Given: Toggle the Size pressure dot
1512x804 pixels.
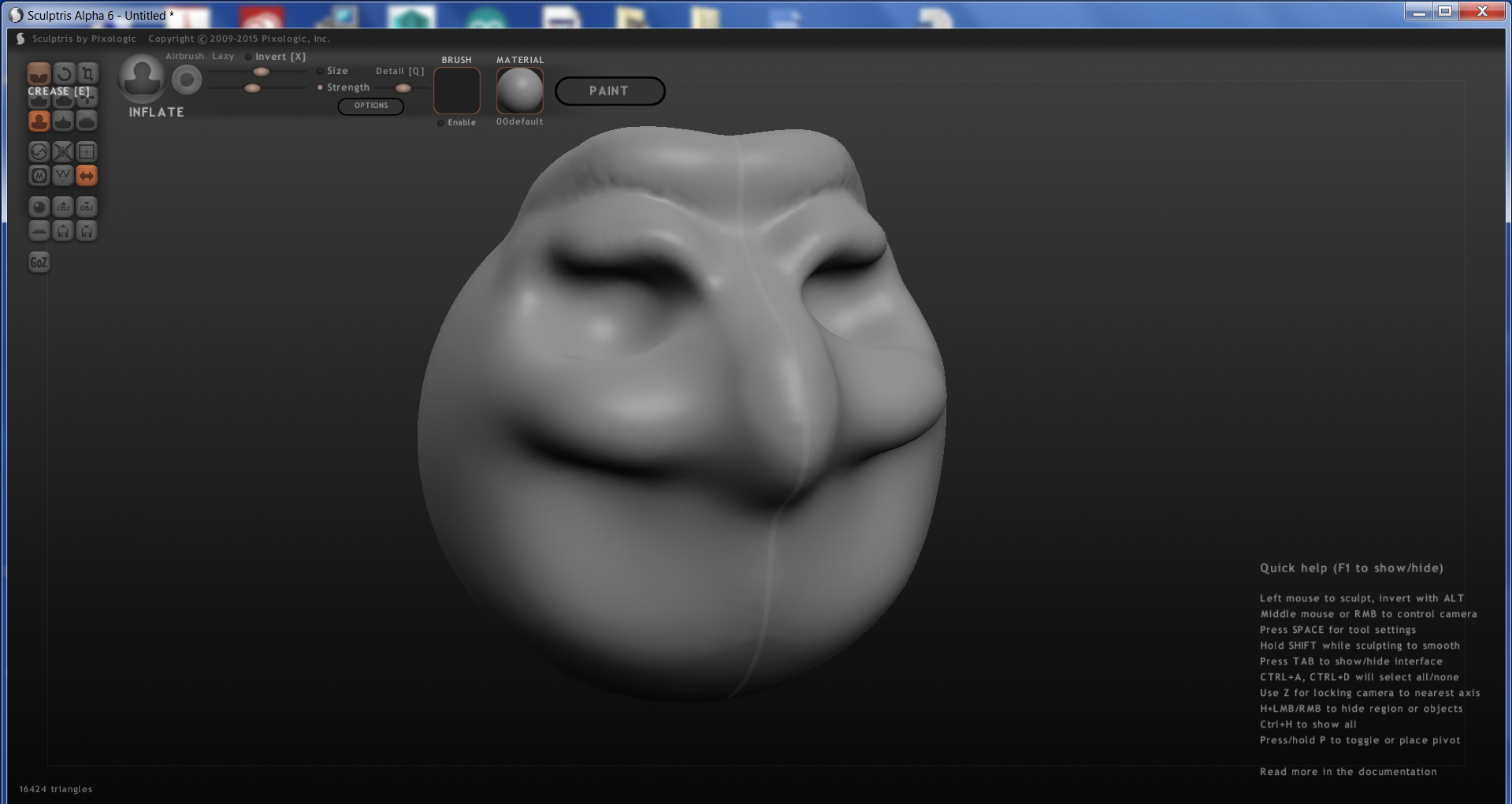Looking at the screenshot, I should tap(319, 71).
